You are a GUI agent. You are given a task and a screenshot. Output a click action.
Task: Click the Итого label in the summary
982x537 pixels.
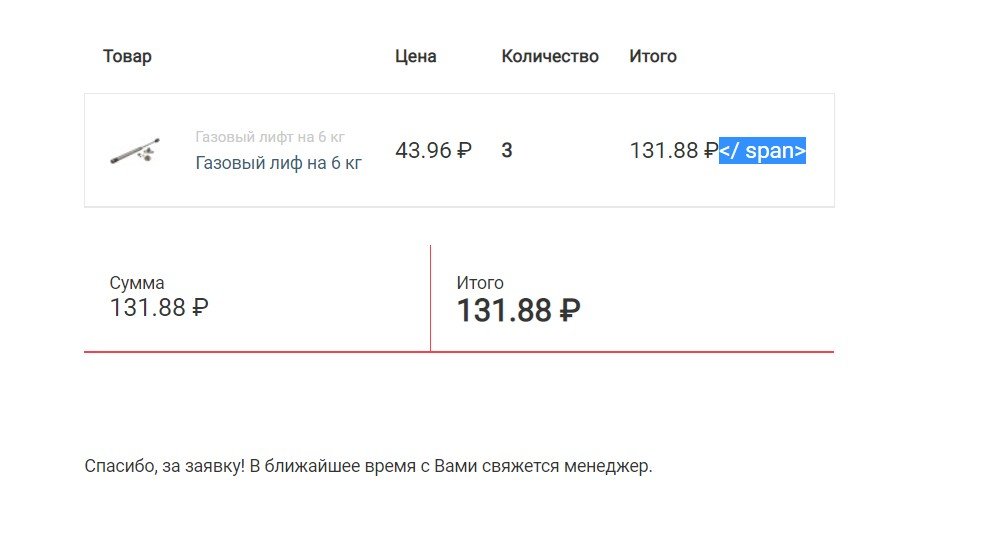pos(480,283)
